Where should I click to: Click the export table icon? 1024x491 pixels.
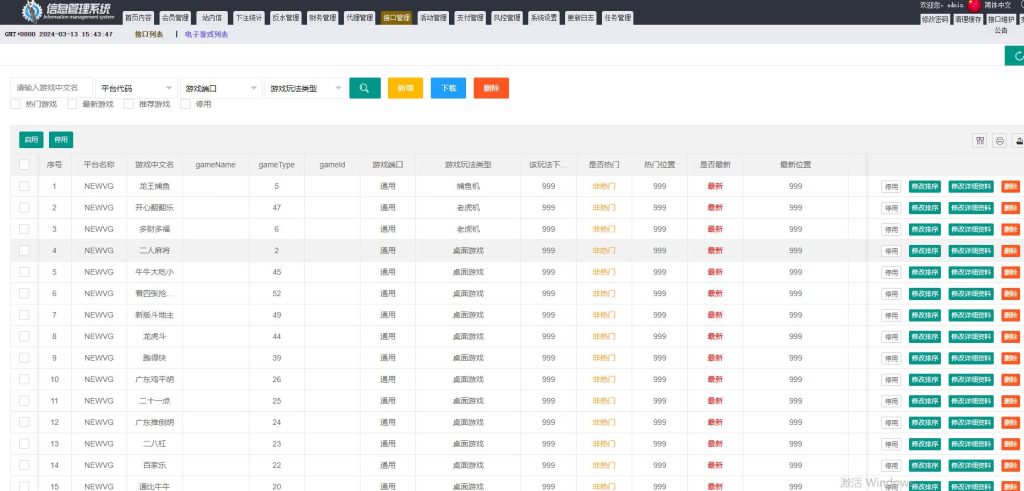[1018, 141]
